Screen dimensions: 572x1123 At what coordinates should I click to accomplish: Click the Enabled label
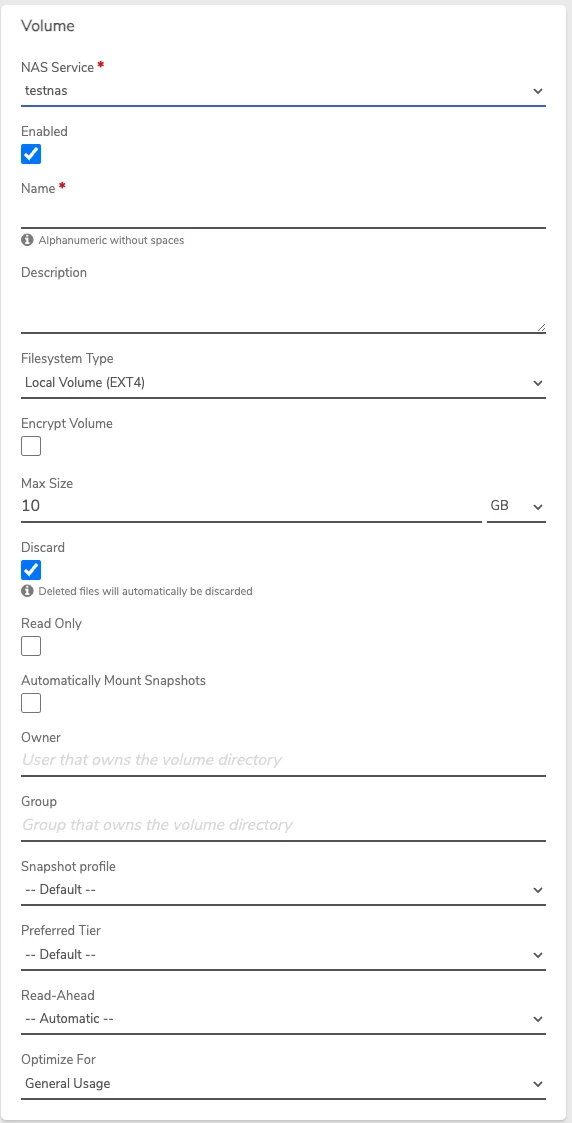pos(44,131)
